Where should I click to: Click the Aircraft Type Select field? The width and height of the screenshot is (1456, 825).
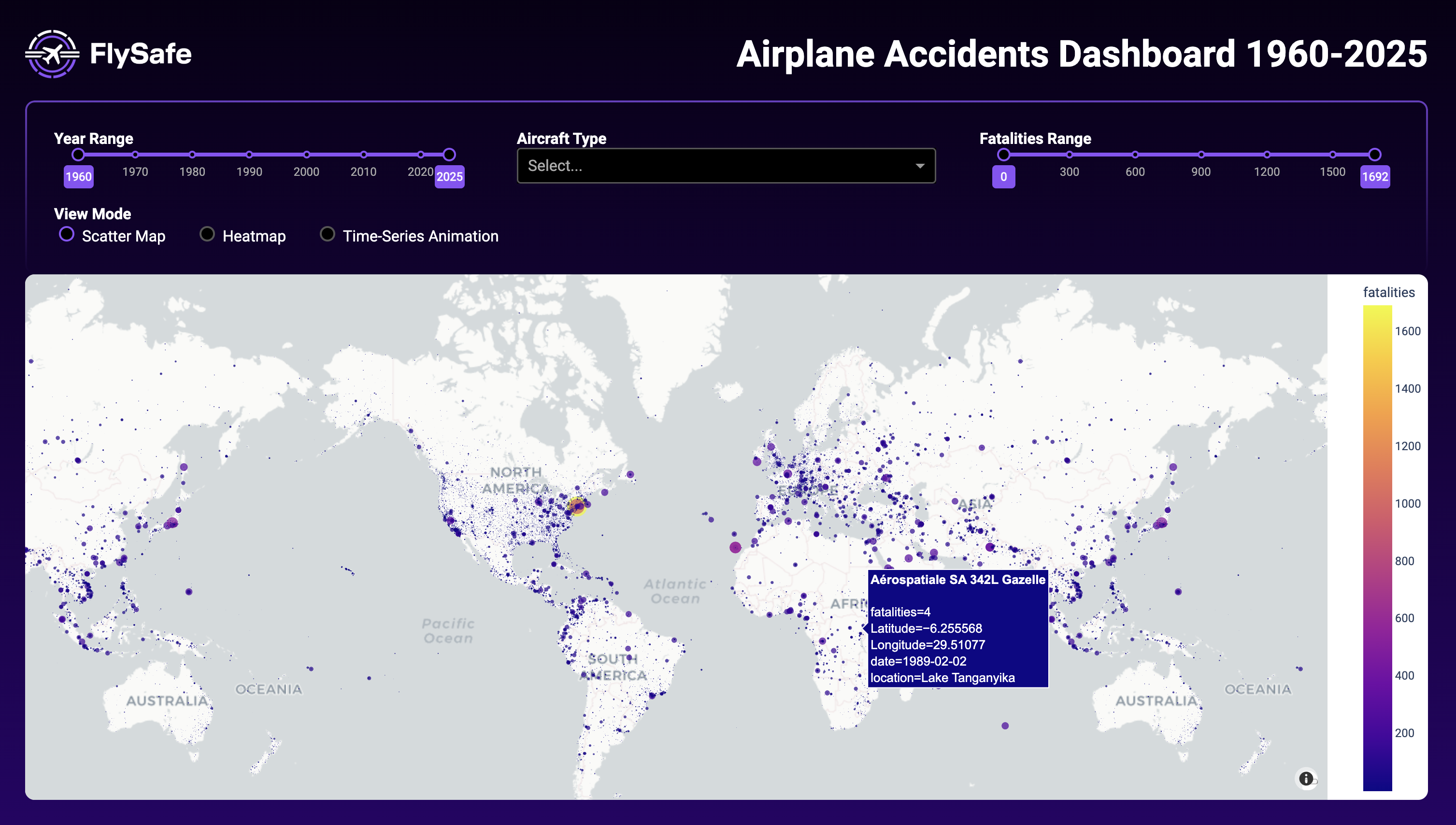[x=708, y=166]
